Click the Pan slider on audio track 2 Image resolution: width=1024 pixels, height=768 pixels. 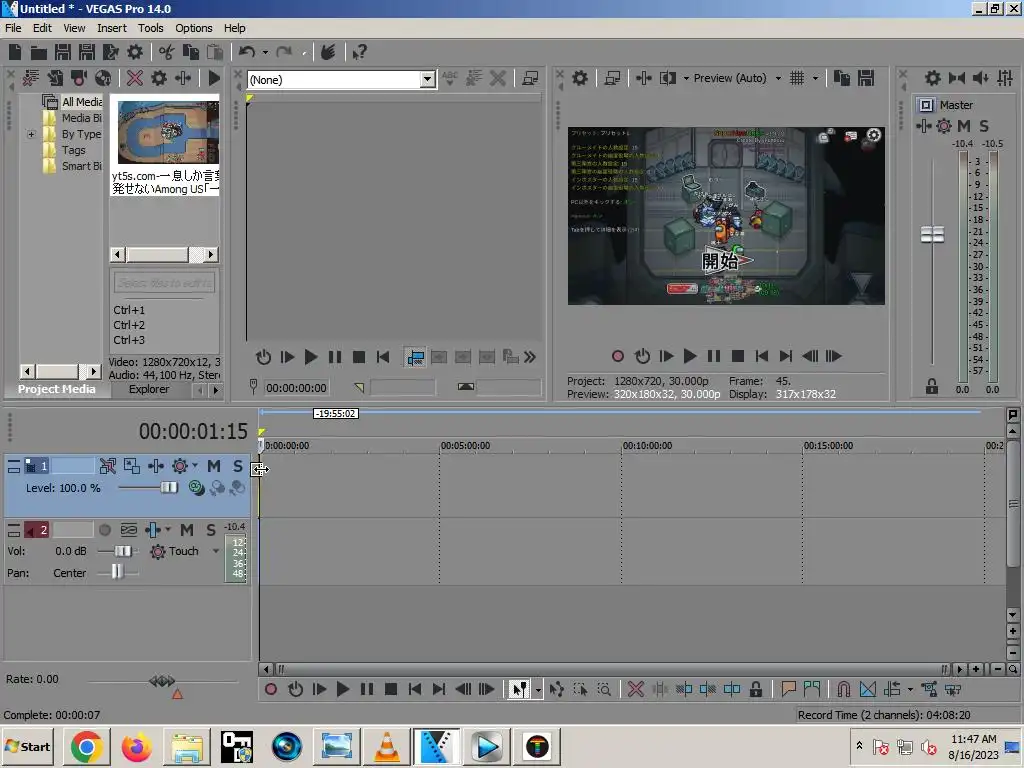118,573
